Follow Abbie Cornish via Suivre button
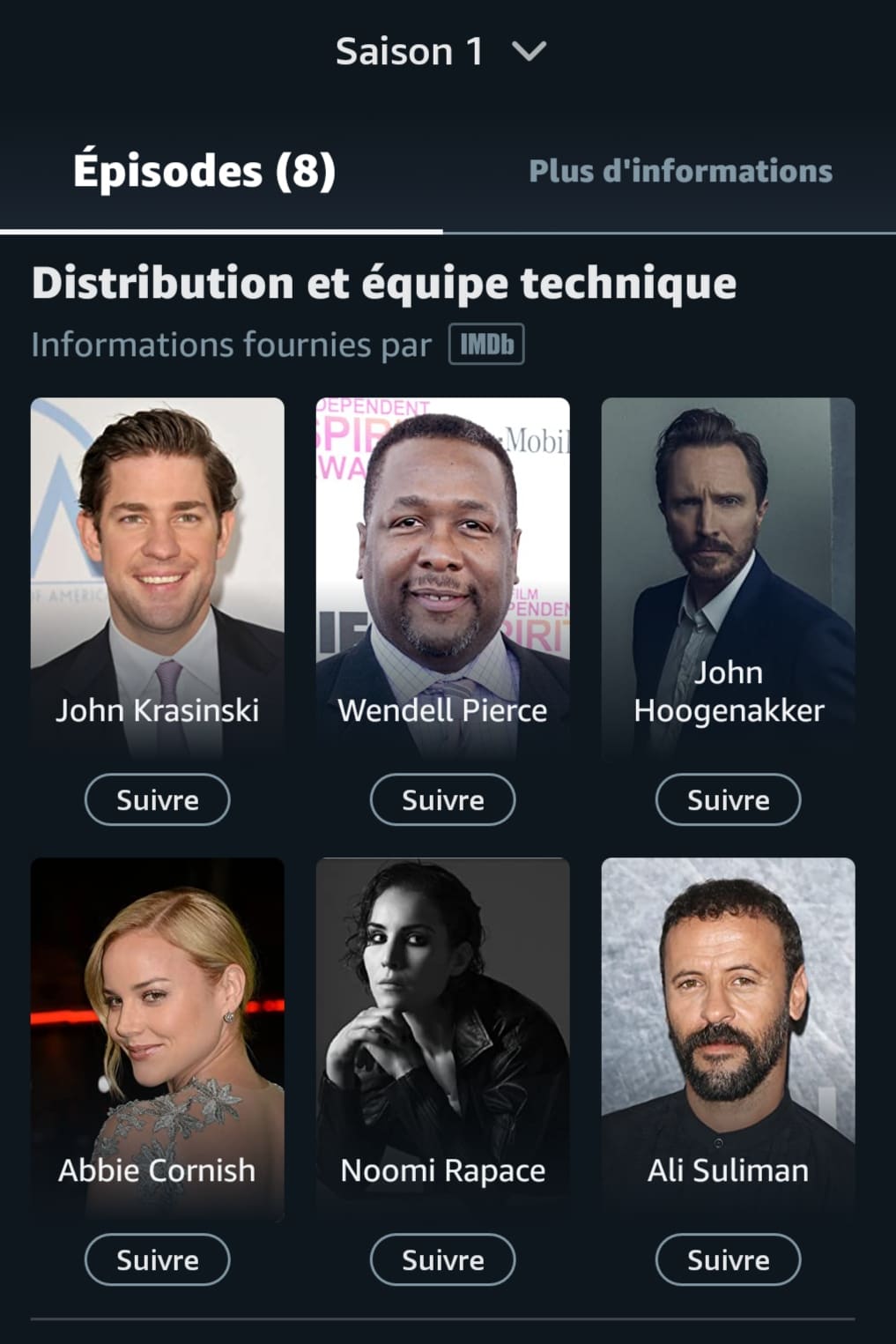Screen dimensions: 896x1344 pos(158,1259)
